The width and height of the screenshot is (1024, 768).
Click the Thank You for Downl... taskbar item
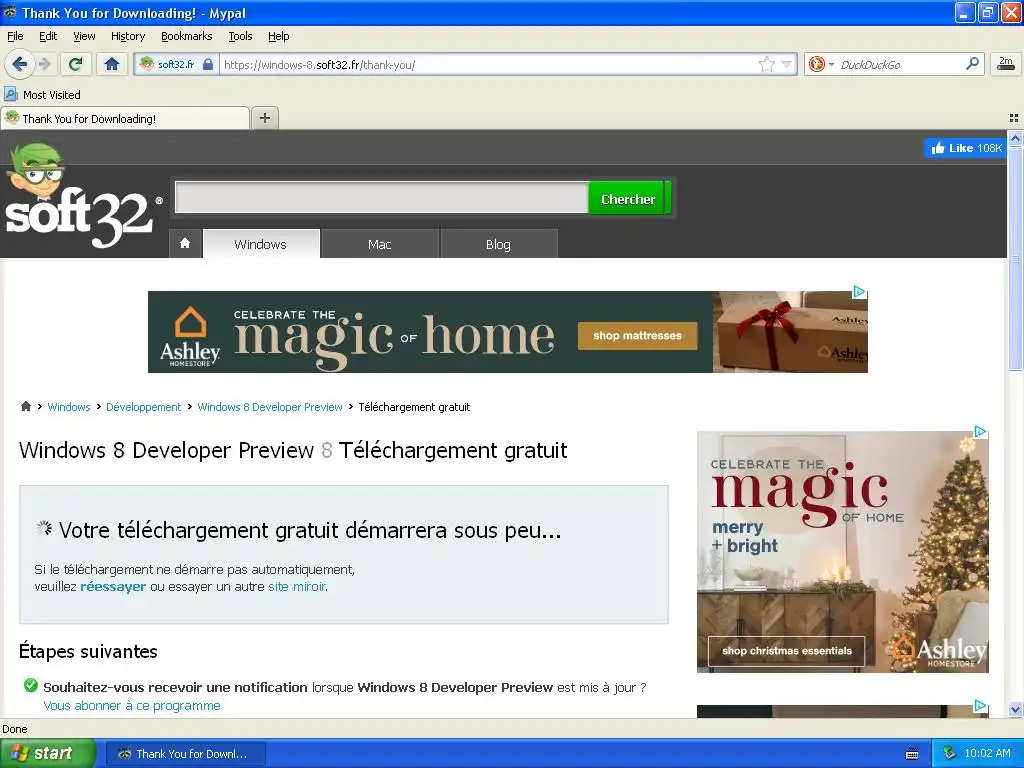click(185, 754)
